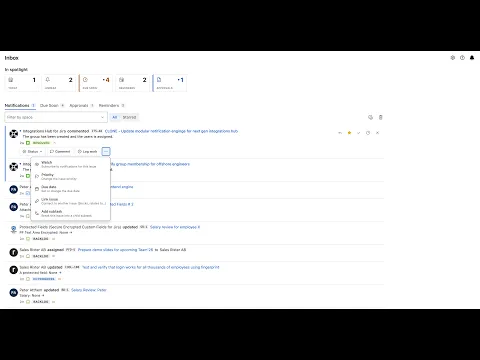The image size is (480, 360).
Task: Click avatar on Salary Review Peter row
Action: tap(14, 293)
